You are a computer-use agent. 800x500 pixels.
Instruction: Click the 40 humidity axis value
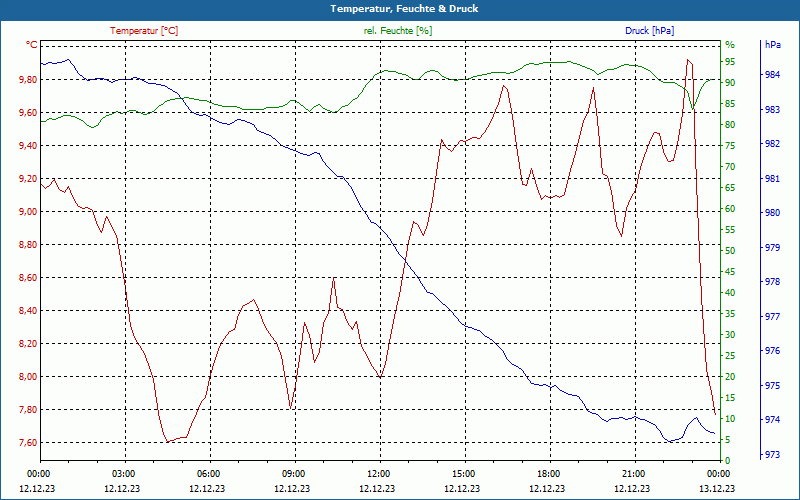point(730,293)
